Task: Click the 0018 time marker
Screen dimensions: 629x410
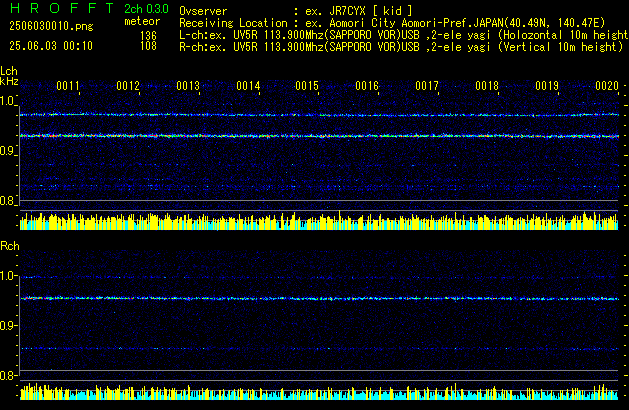Action: [x=487, y=86]
